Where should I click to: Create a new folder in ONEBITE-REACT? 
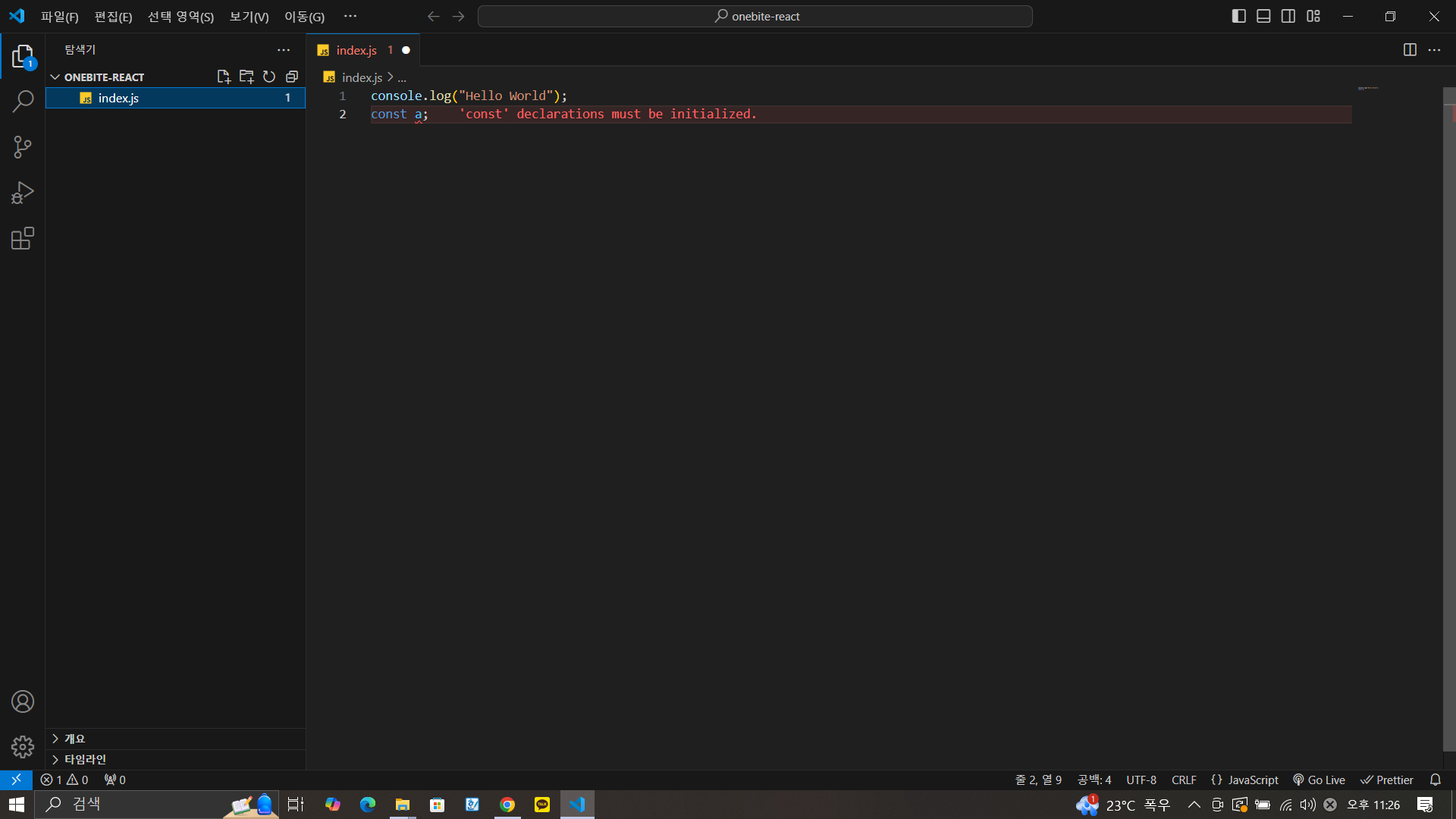point(246,77)
